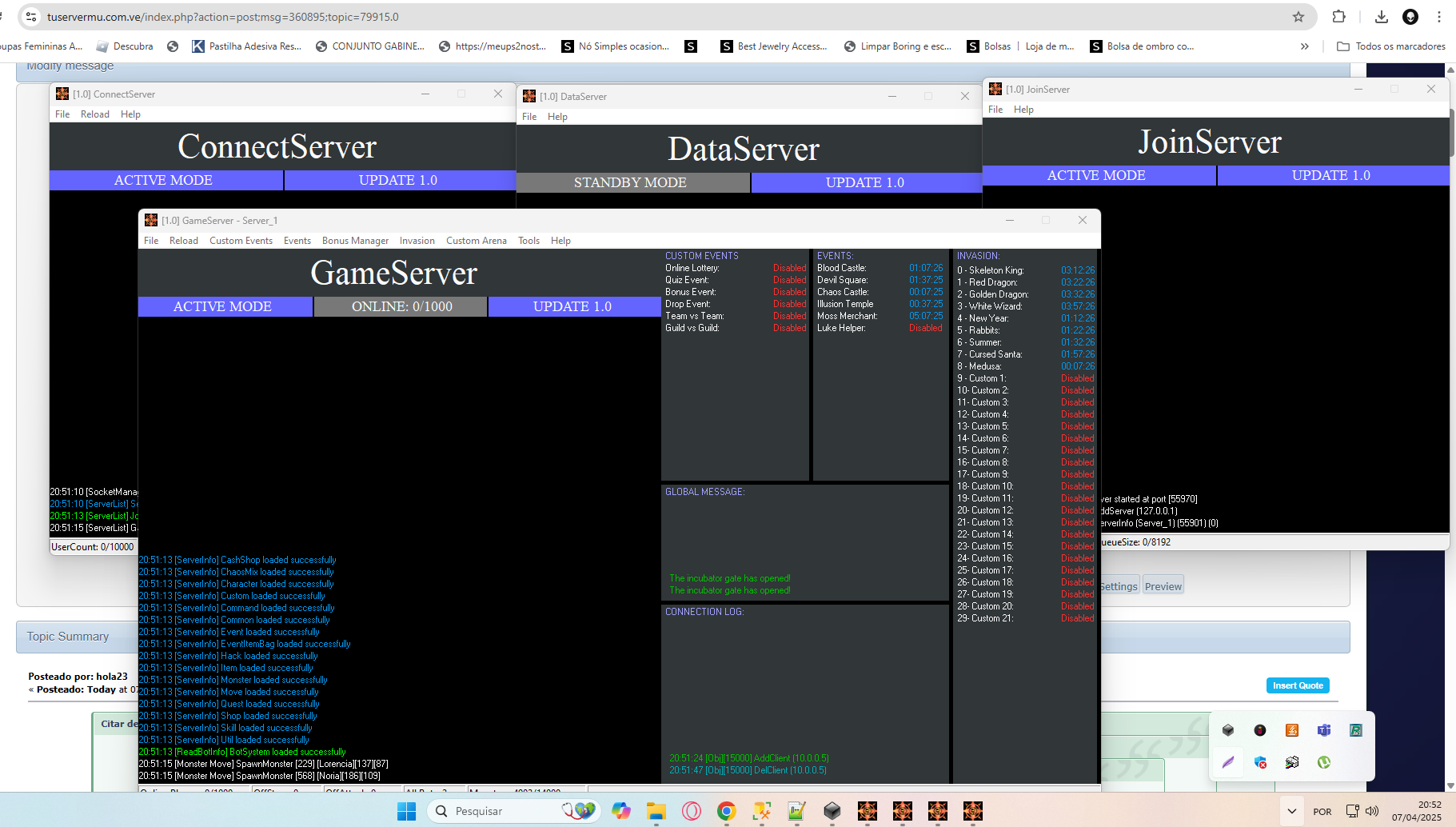Open Pastilha Adesiva Res... bookmark
1456x827 pixels.
pos(246,46)
